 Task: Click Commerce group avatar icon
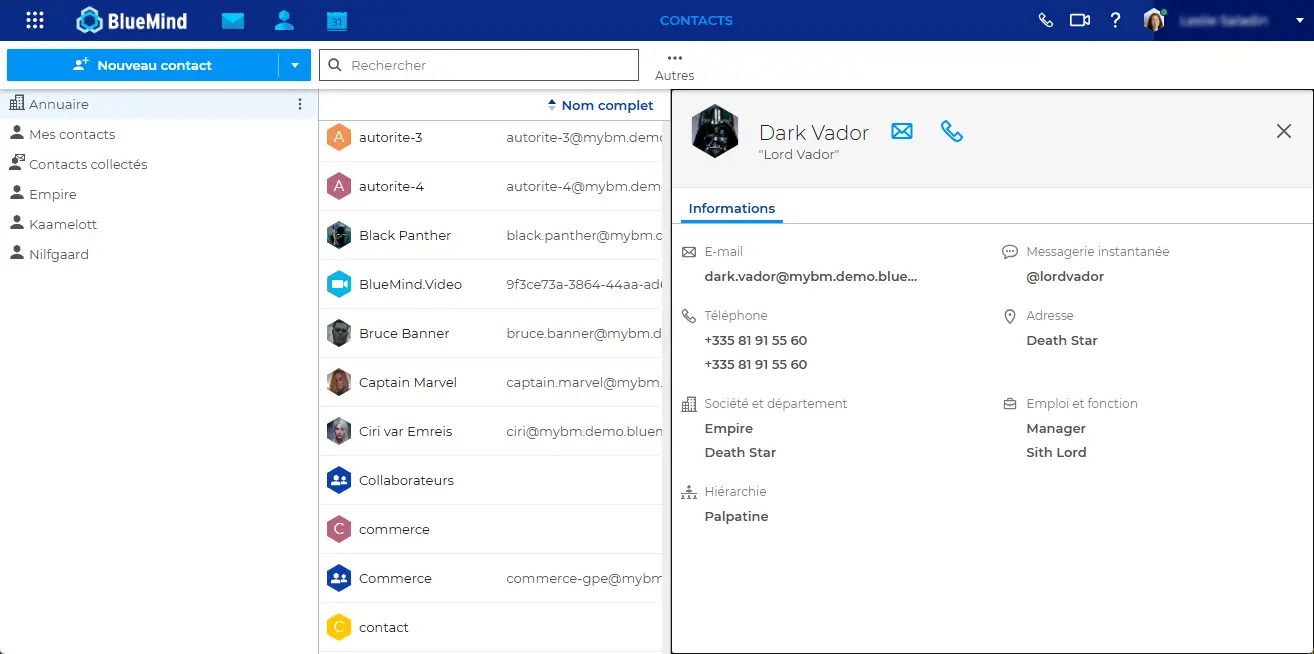tap(339, 578)
